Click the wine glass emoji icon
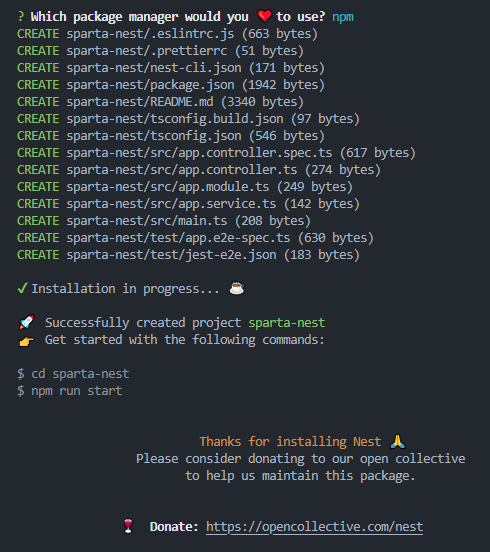The image size is (490, 552). point(128,526)
